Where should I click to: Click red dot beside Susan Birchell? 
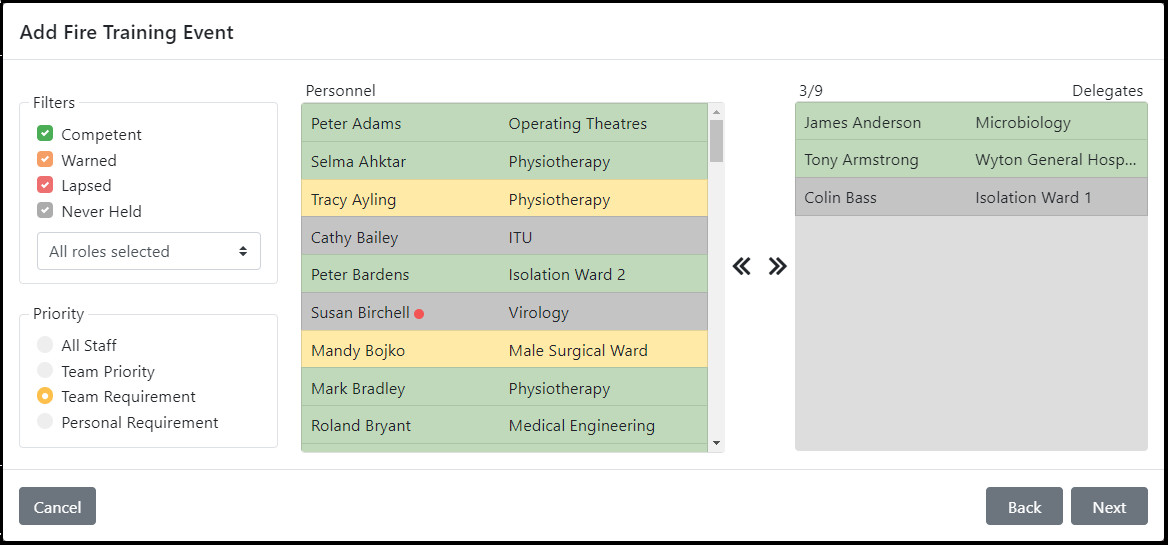419,314
